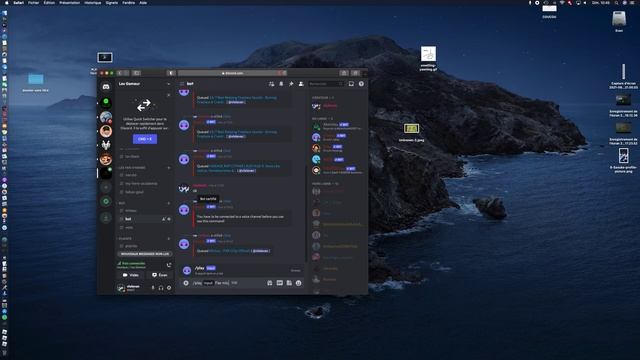This screenshot has height=360, width=640.
Task: Open invite icon on the bot channel row
Action: [x=164, y=219]
